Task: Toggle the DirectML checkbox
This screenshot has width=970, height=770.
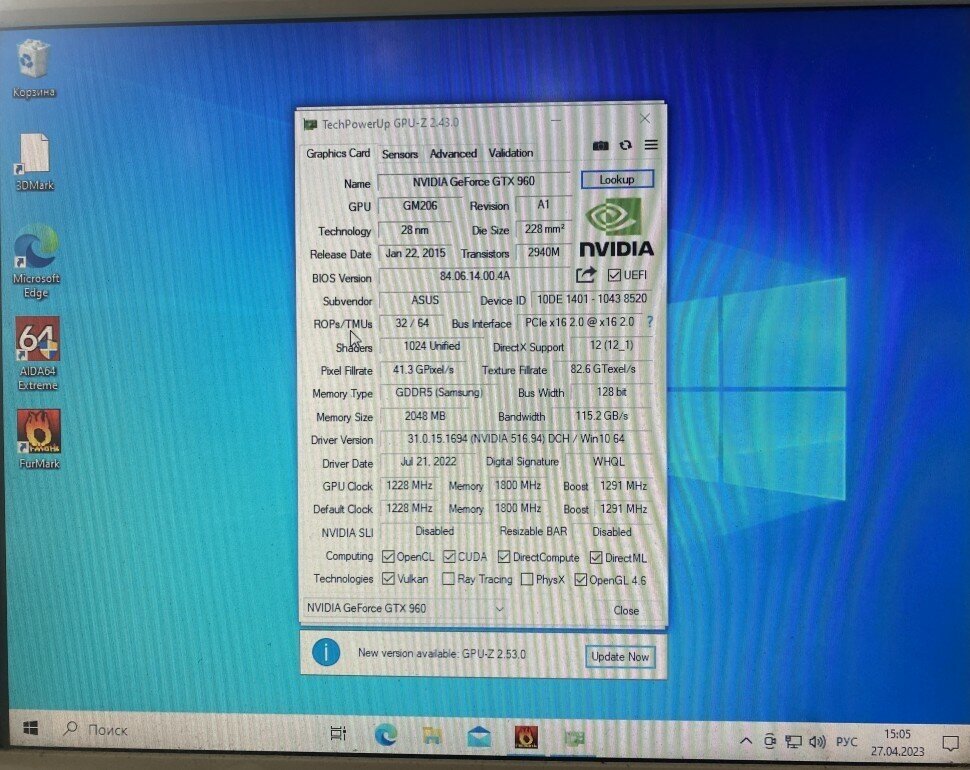Action: pos(596,558)
